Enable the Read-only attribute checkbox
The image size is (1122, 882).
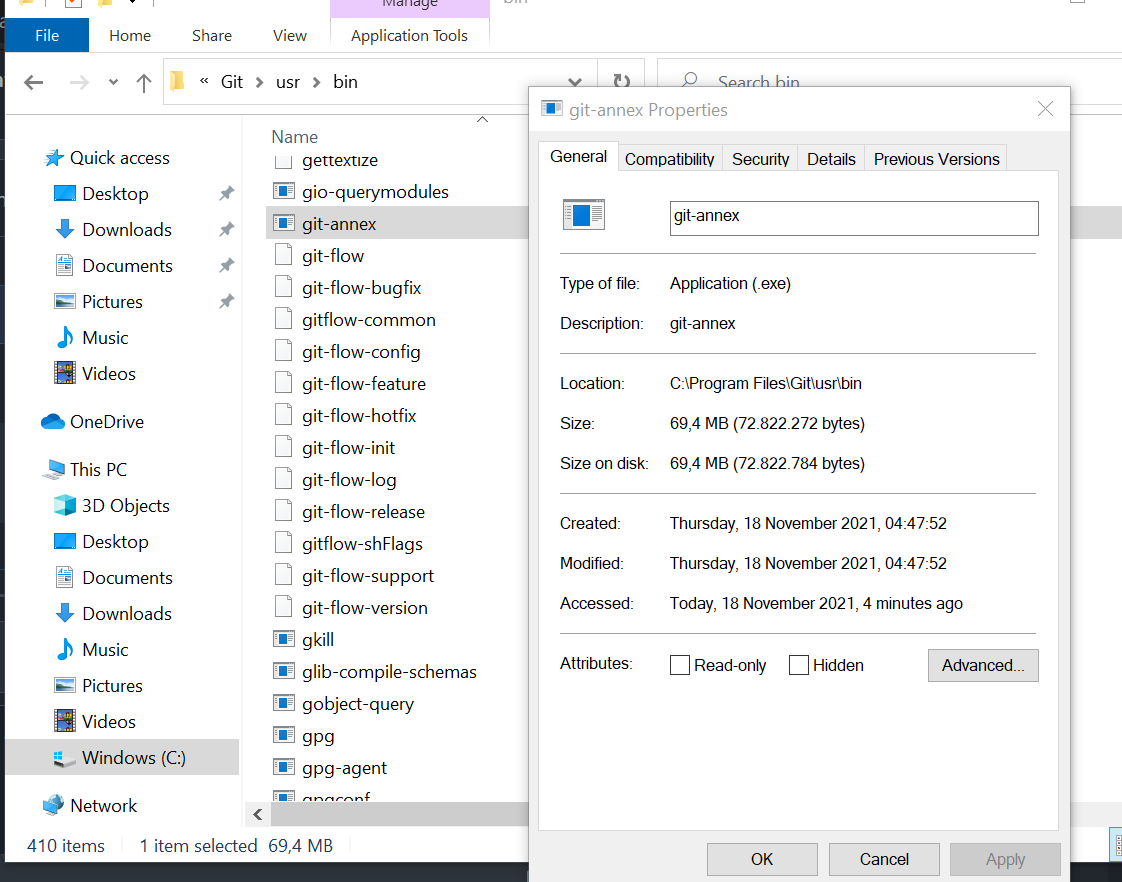tap(680, 664)
